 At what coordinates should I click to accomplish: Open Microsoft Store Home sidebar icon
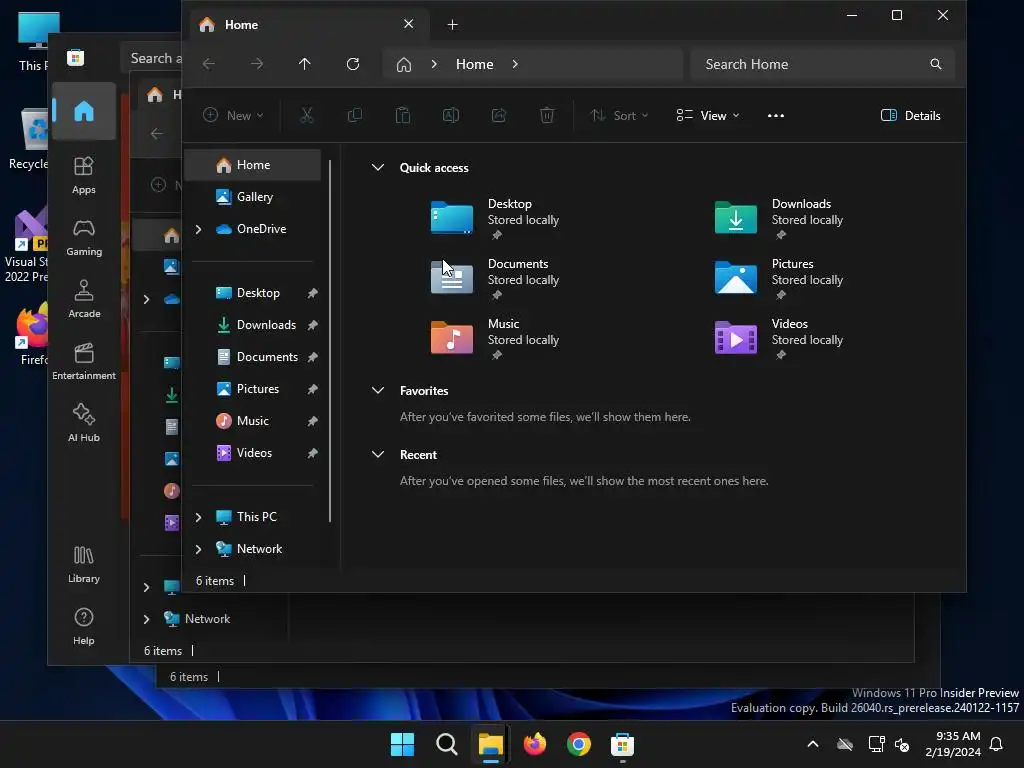click(84, 111)
